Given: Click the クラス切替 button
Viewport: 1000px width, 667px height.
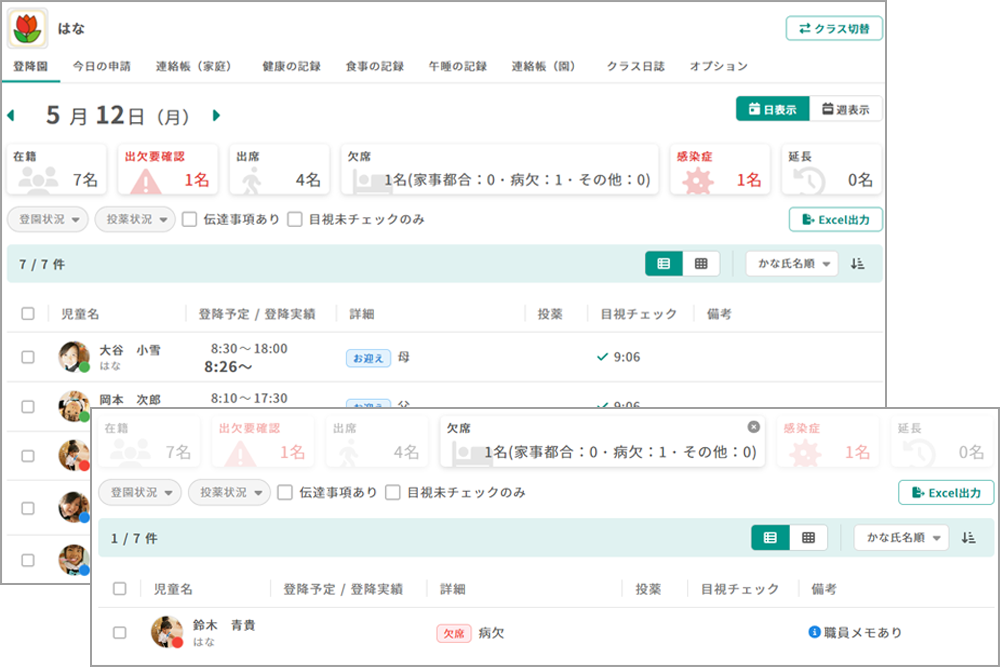Looking at the screenshot, I should 834,29.
